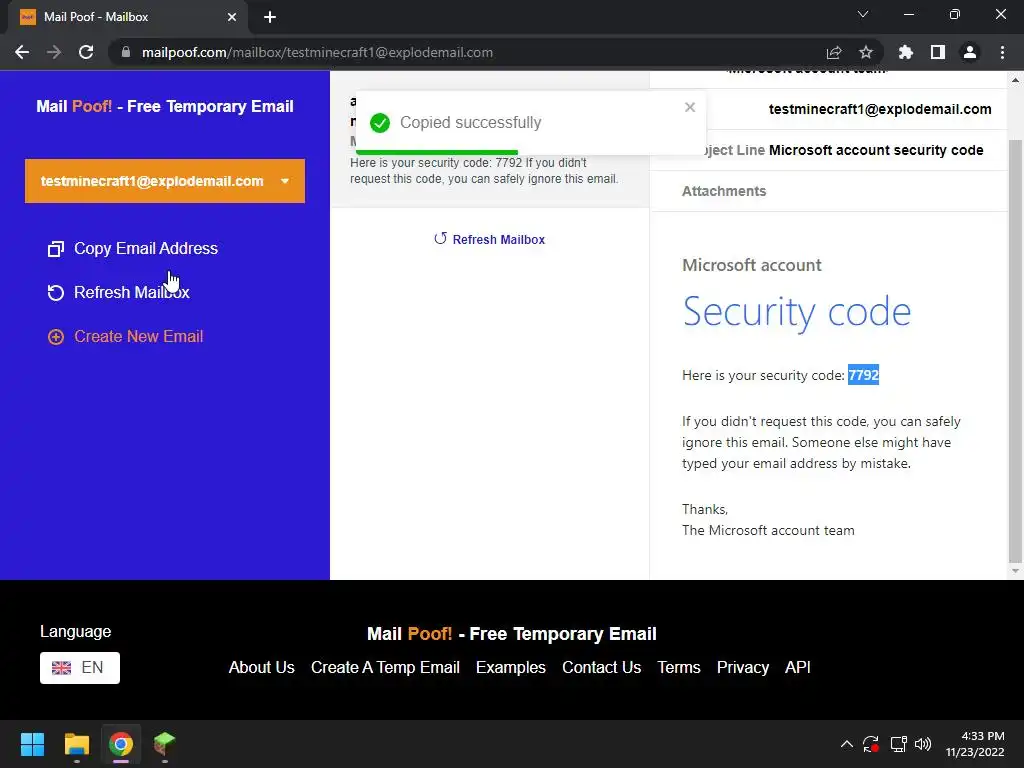Click the copy icon beside Copy Email Address
The image size is (1024, 768).
pyautogui.click(x=56, y=249)
